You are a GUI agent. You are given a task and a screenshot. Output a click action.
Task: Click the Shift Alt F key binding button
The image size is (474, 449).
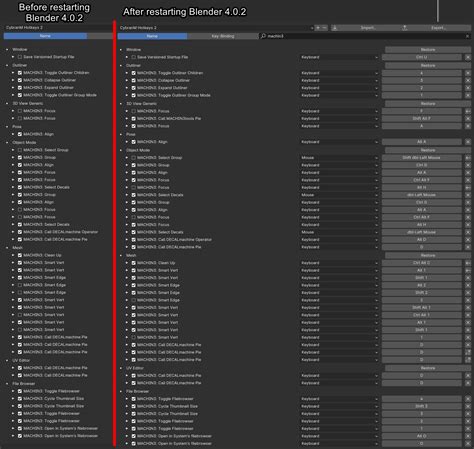point(422,119)
